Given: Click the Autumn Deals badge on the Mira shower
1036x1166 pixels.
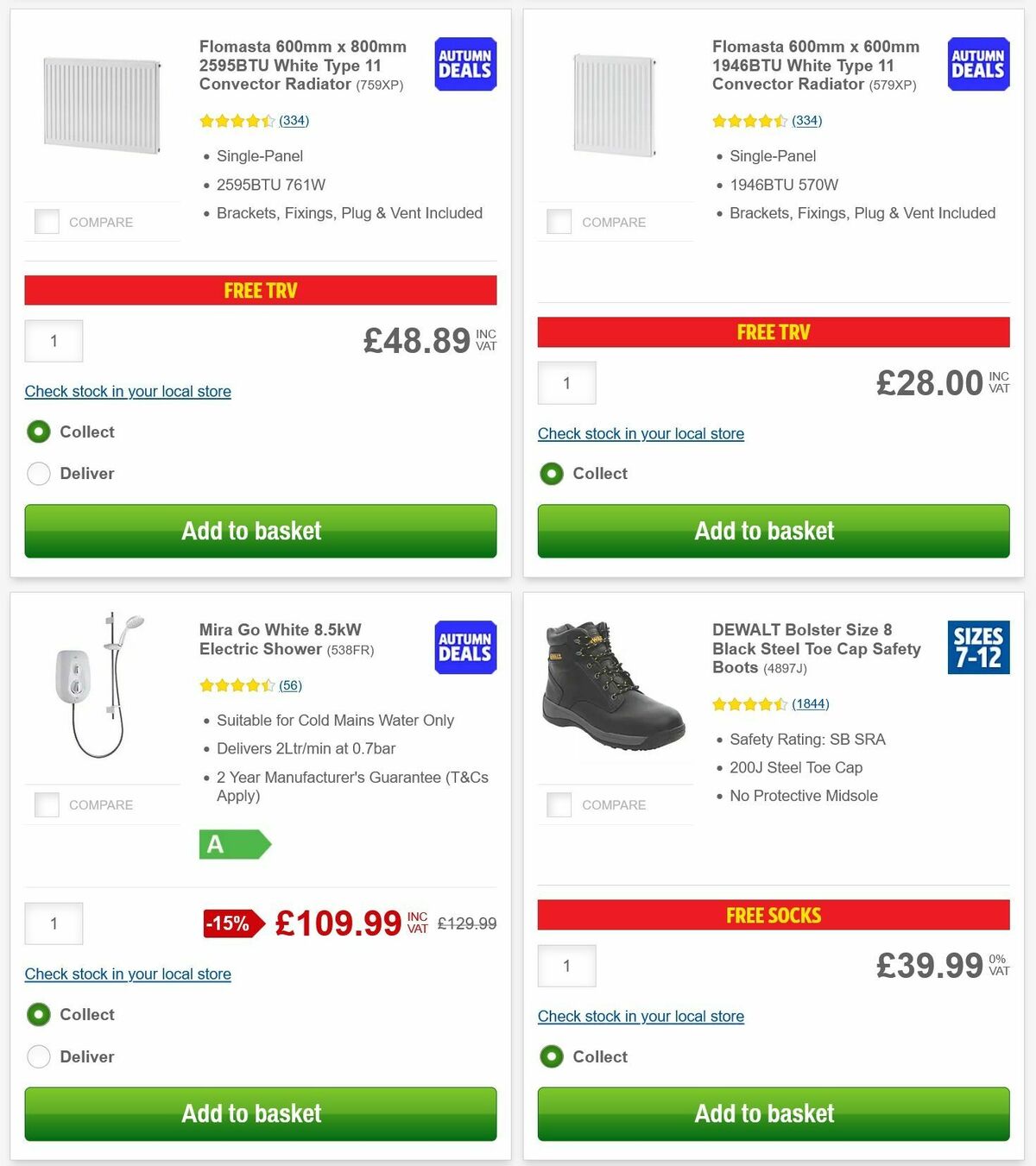Looking at the screenshot, I should click(x=465, y=647).
